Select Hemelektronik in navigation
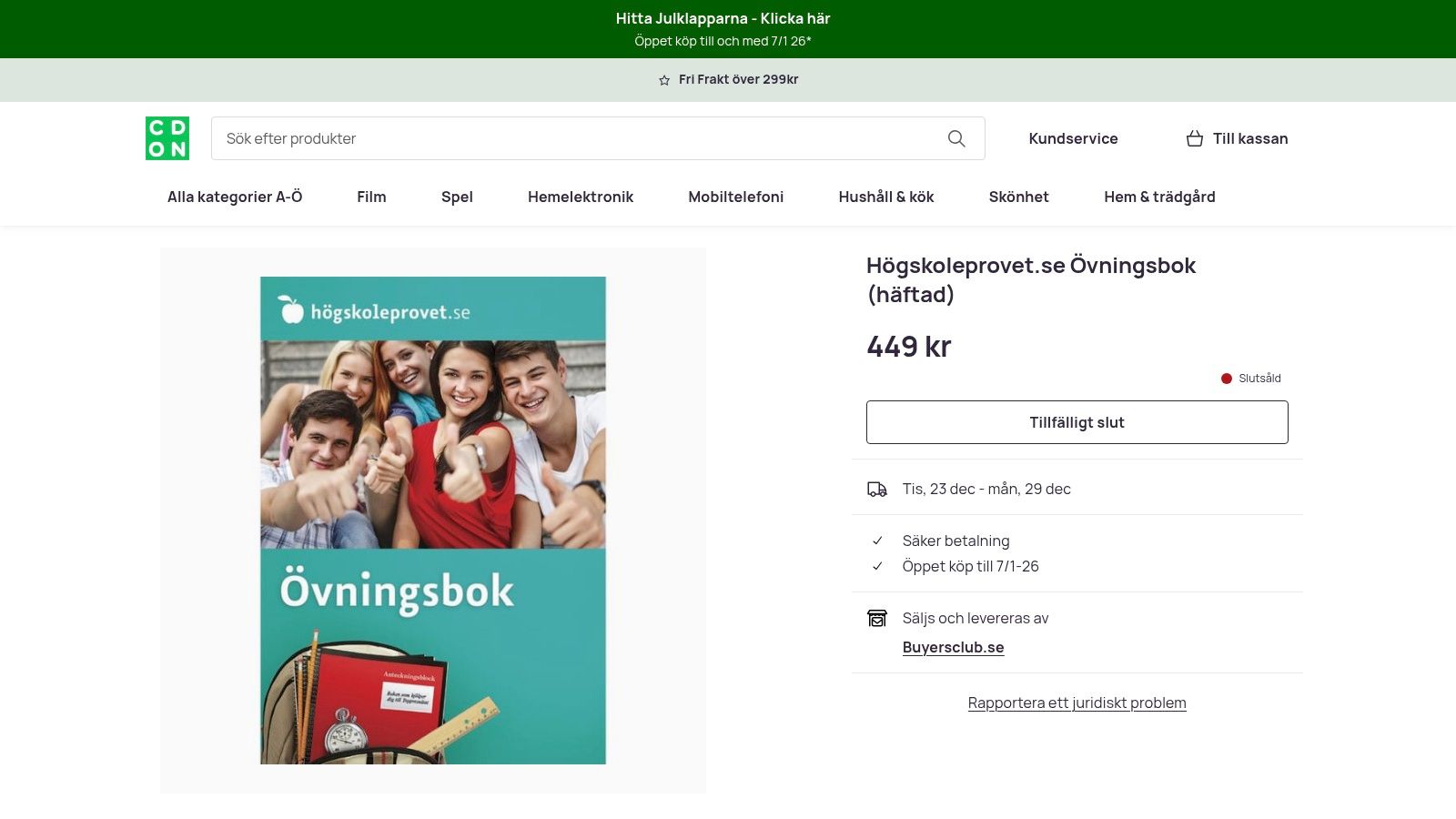Viewport: 1456px width, 819px height. tap(581, 197)
